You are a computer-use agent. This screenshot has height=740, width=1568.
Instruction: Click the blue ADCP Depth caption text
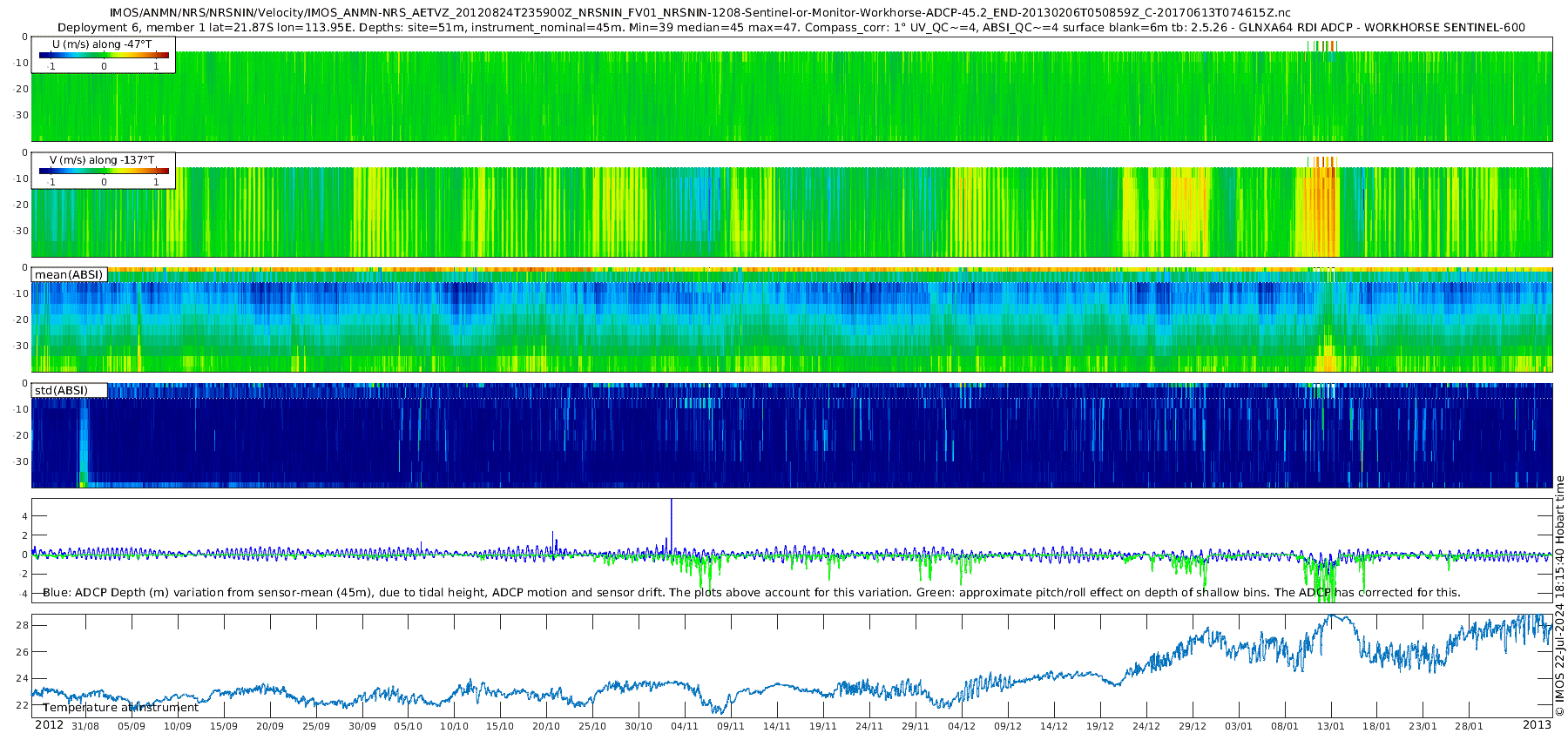tap(751, 592)
